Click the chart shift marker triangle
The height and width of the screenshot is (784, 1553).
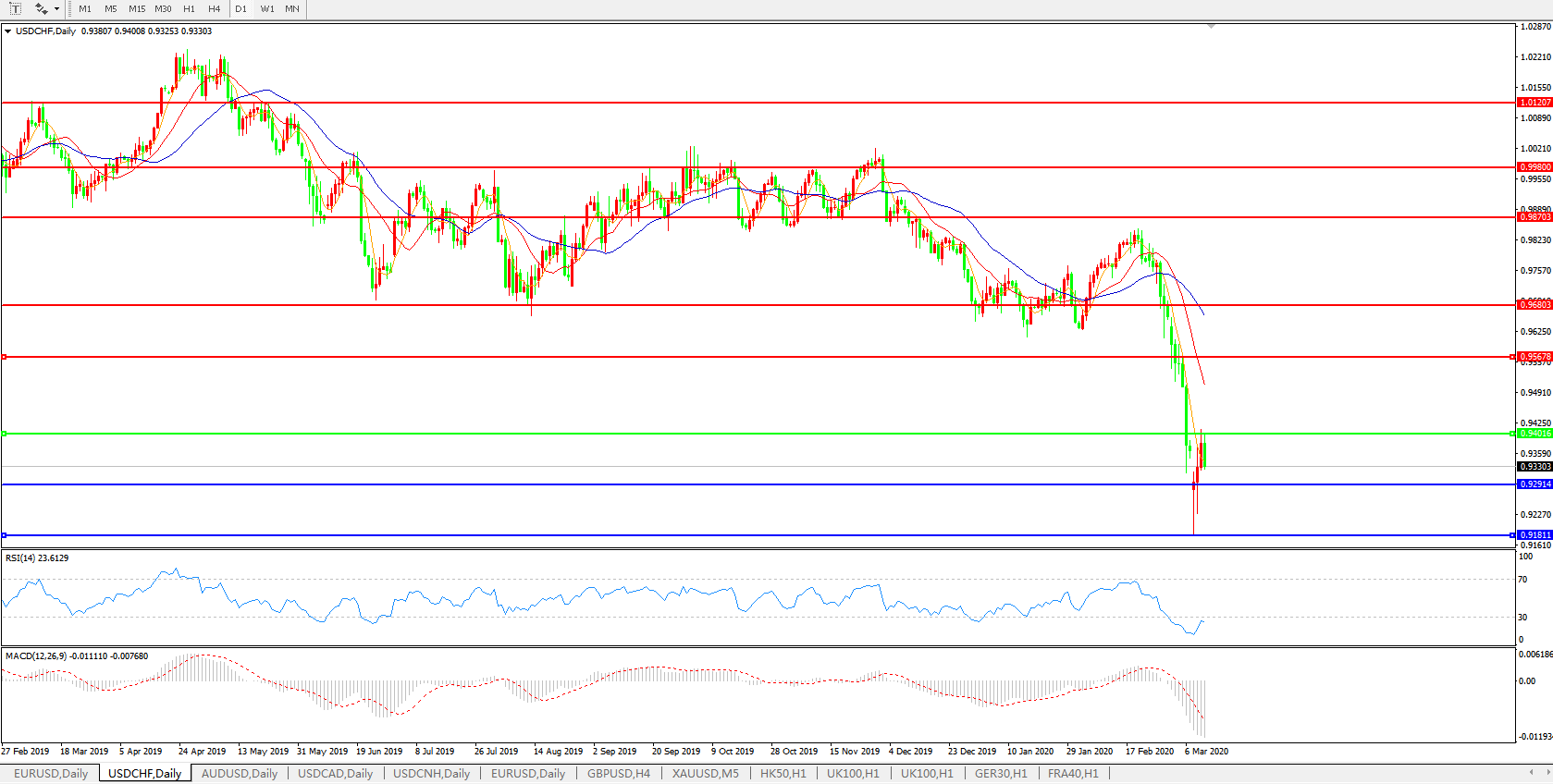click(1211, 27)
